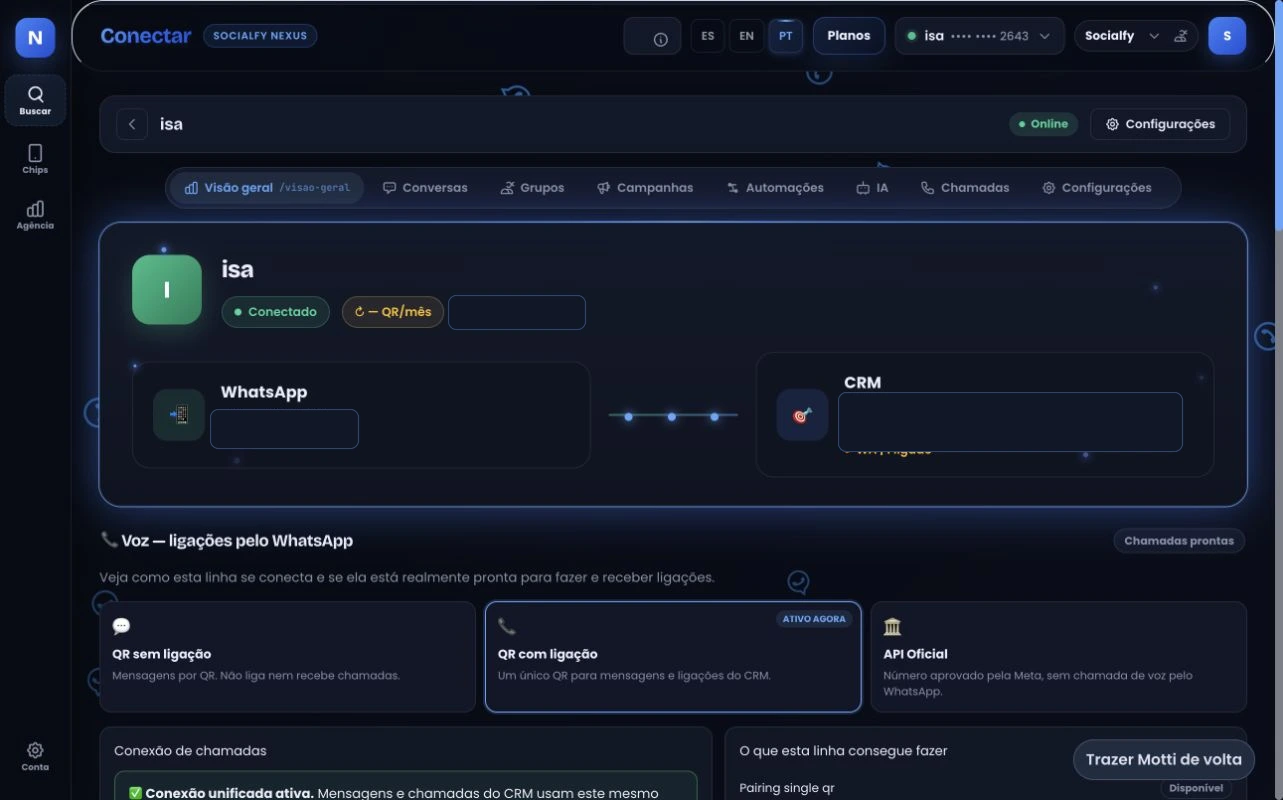Click the WhatsApp phone icon
This screenshot has width=1283, height=800.
pyautogui.click(x=179, y=415)
